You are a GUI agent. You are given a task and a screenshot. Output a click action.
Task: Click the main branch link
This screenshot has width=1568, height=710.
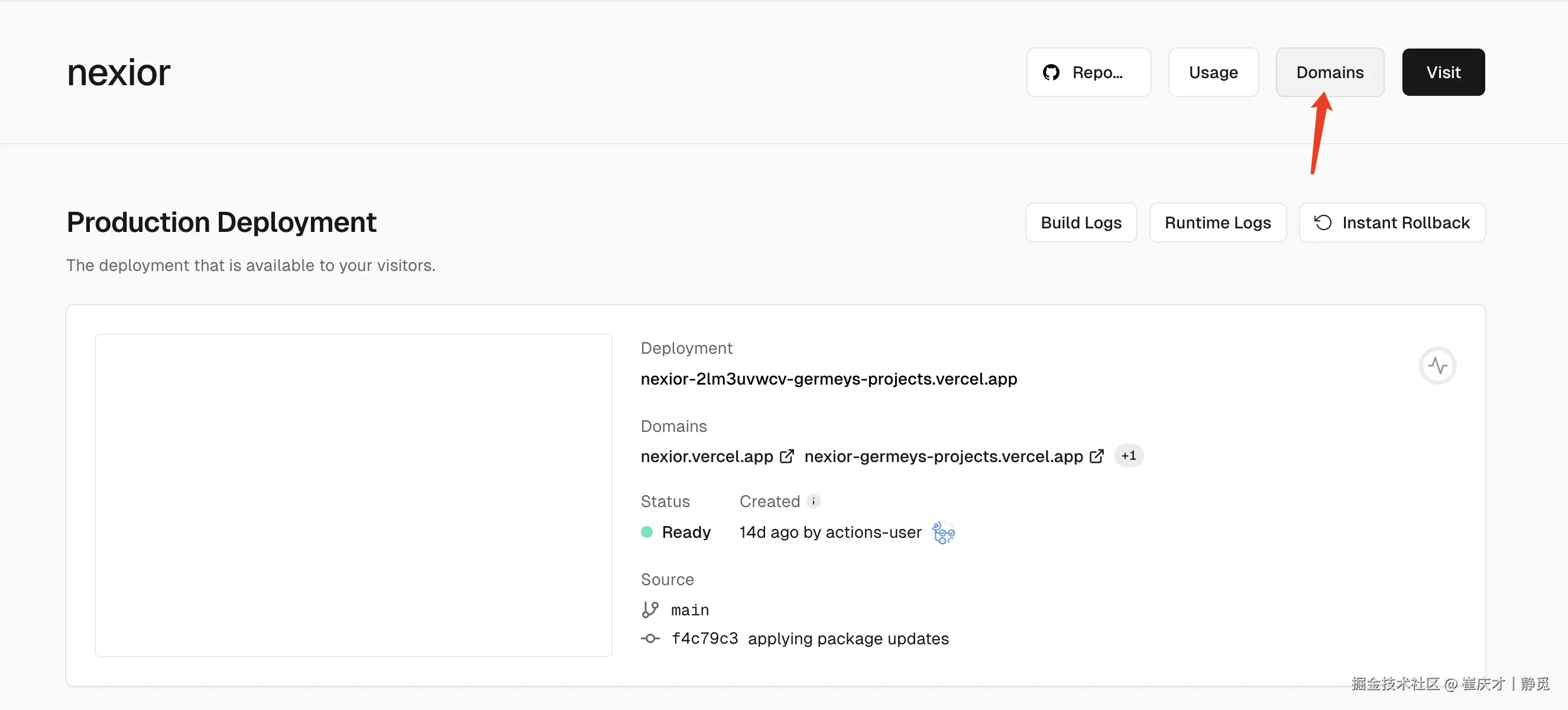pos(689,609)
